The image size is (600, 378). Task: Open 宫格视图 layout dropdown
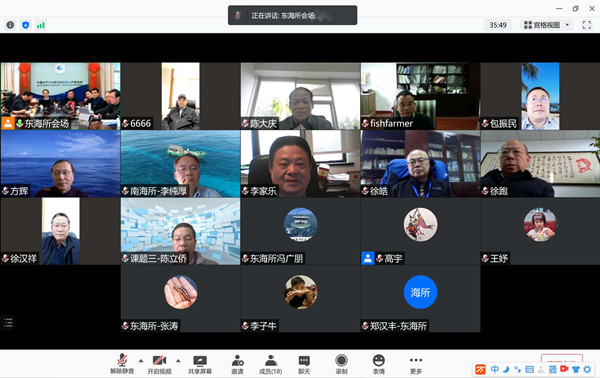(547, 25)
